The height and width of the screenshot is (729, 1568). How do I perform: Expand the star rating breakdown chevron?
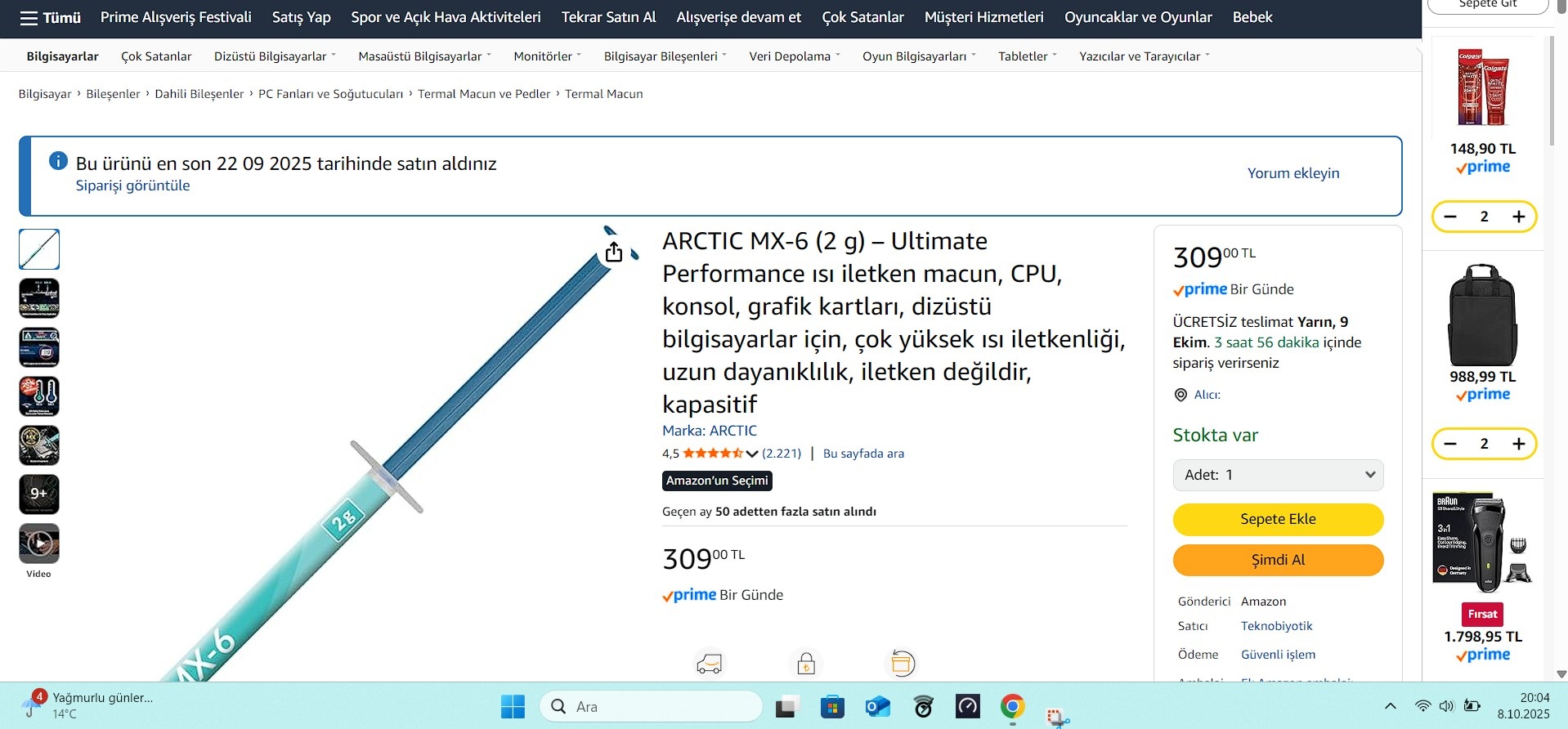point(752,454)
